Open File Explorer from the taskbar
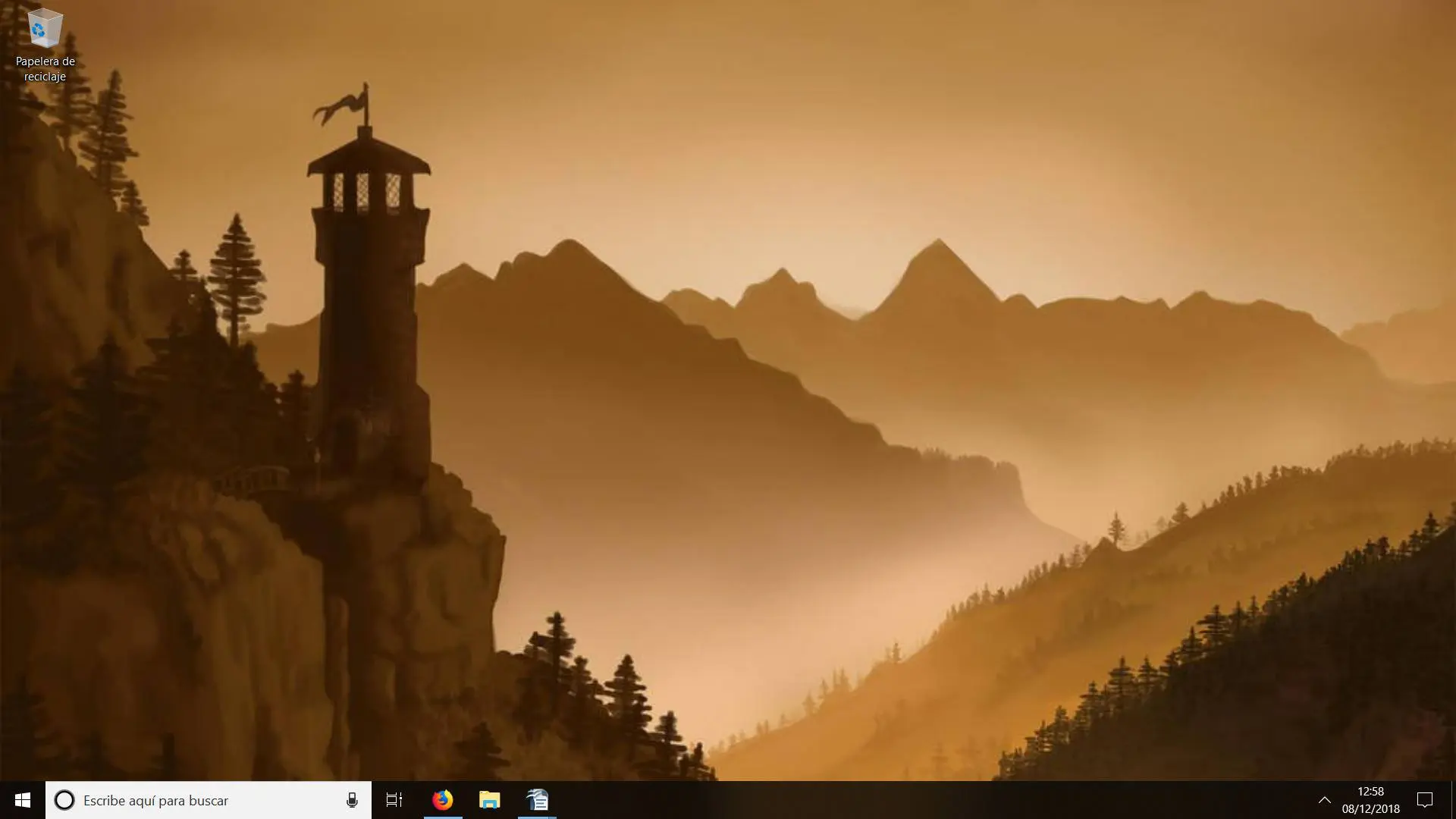1456x819 pixels. coord(490,800)
